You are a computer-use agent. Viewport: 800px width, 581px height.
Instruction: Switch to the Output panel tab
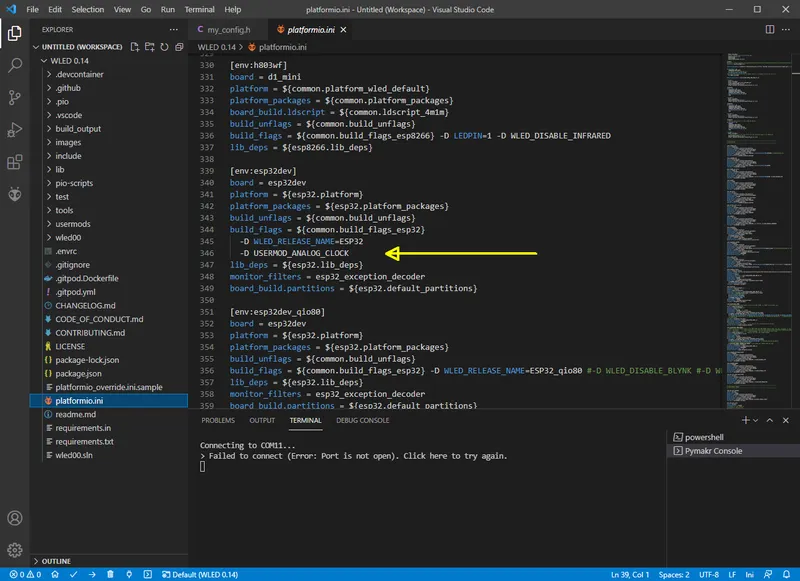click(262, 420)
